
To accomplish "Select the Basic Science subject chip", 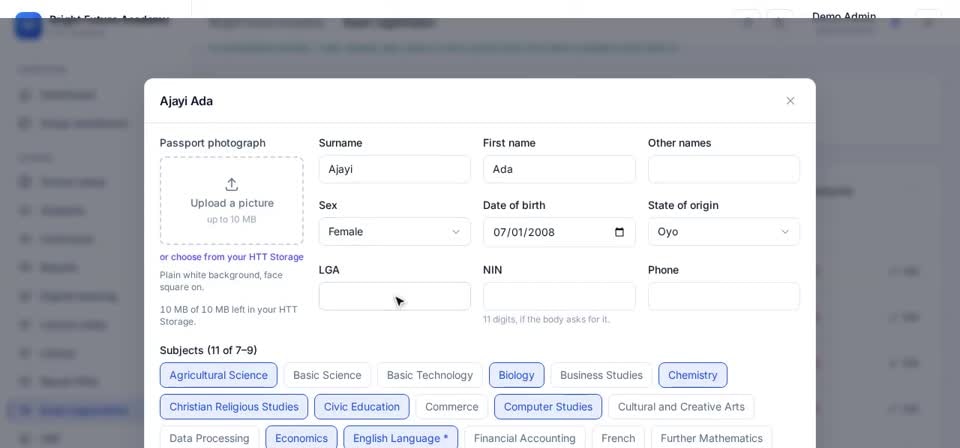I will pos(327,375).
